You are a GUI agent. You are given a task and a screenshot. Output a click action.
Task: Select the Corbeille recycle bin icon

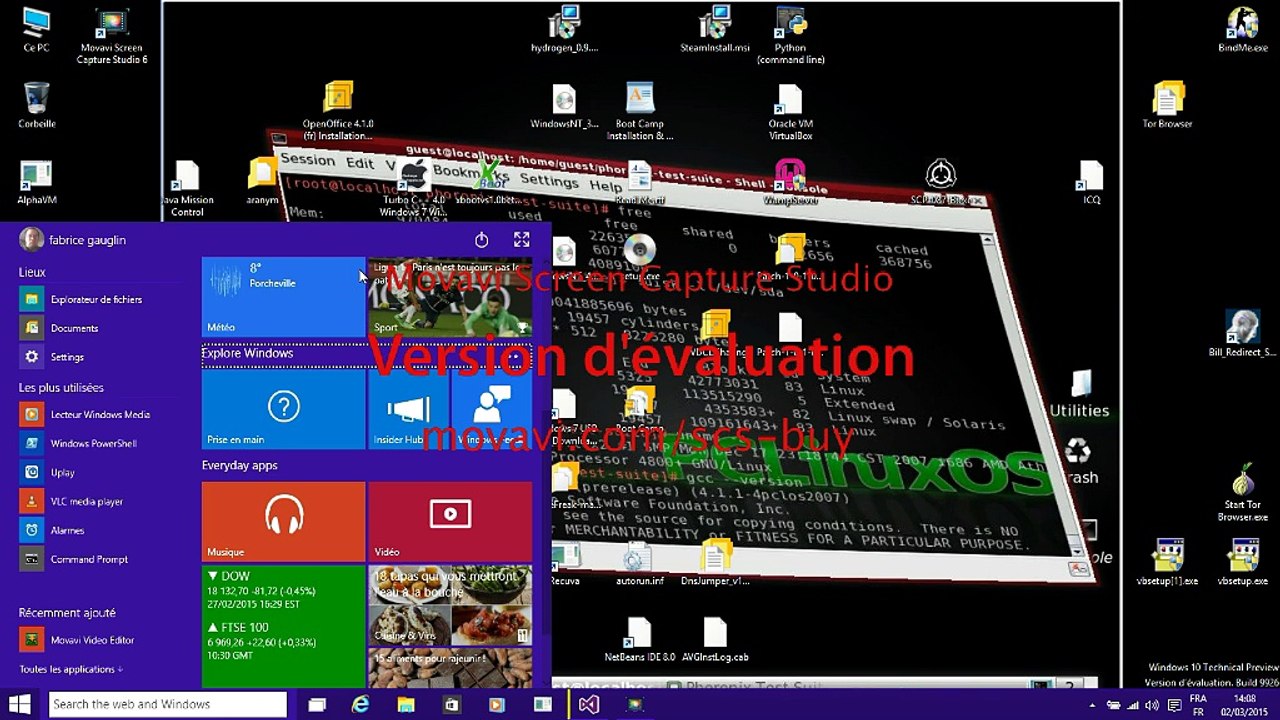[x=36, y=106]
